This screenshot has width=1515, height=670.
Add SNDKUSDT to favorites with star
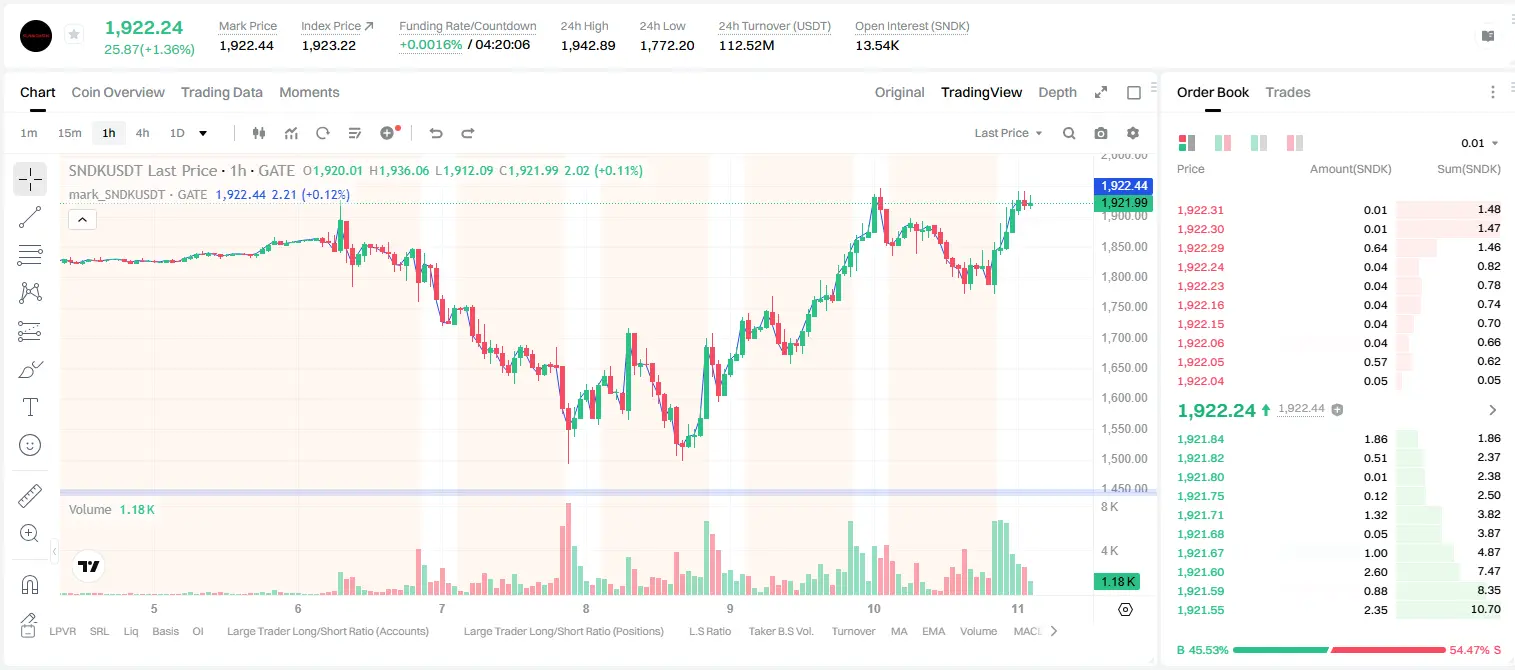click(x=74, y=35)
